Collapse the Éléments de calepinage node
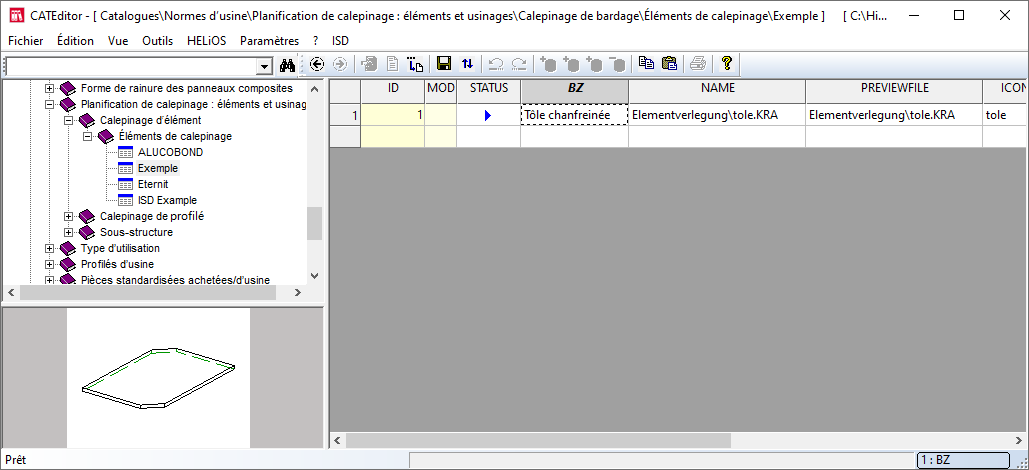Viewport: 1029px width, 470px height. [x=88, y=136]
